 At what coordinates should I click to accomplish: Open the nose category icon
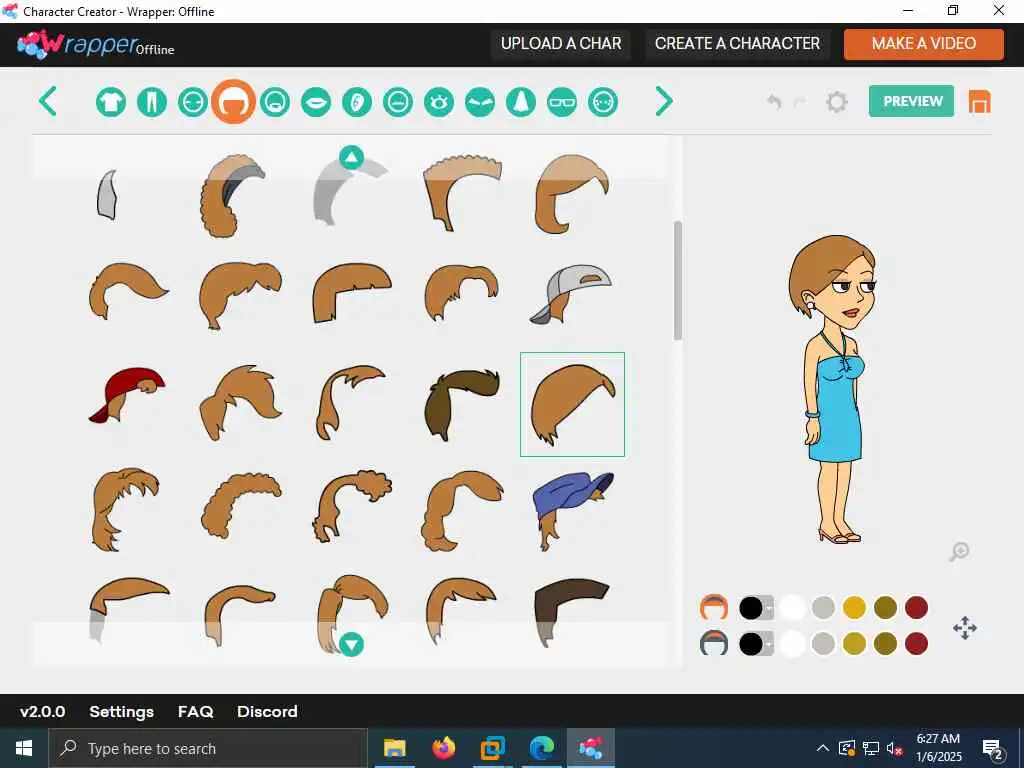pos(520,103)
